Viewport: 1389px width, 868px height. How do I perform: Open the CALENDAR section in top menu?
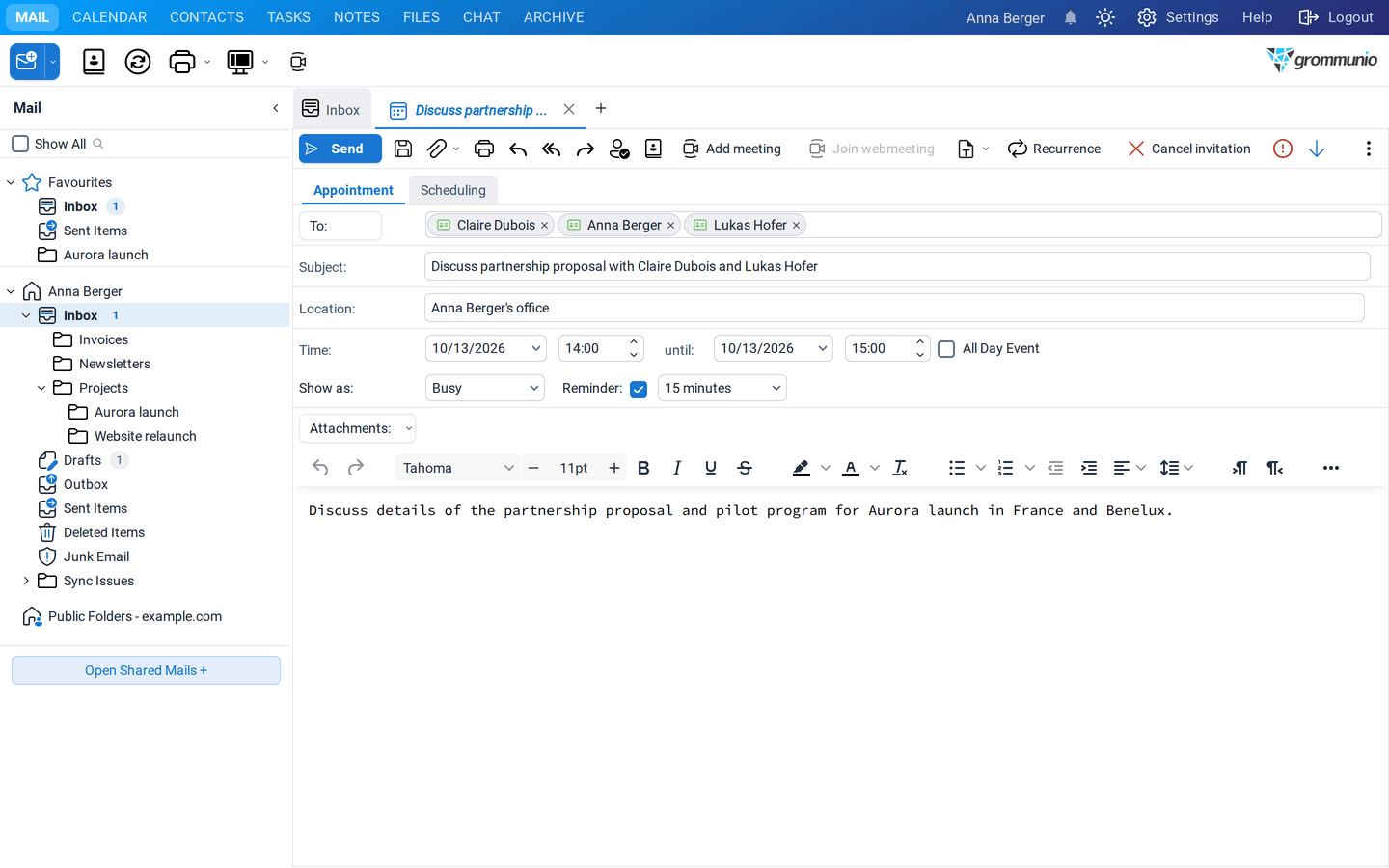110,17
